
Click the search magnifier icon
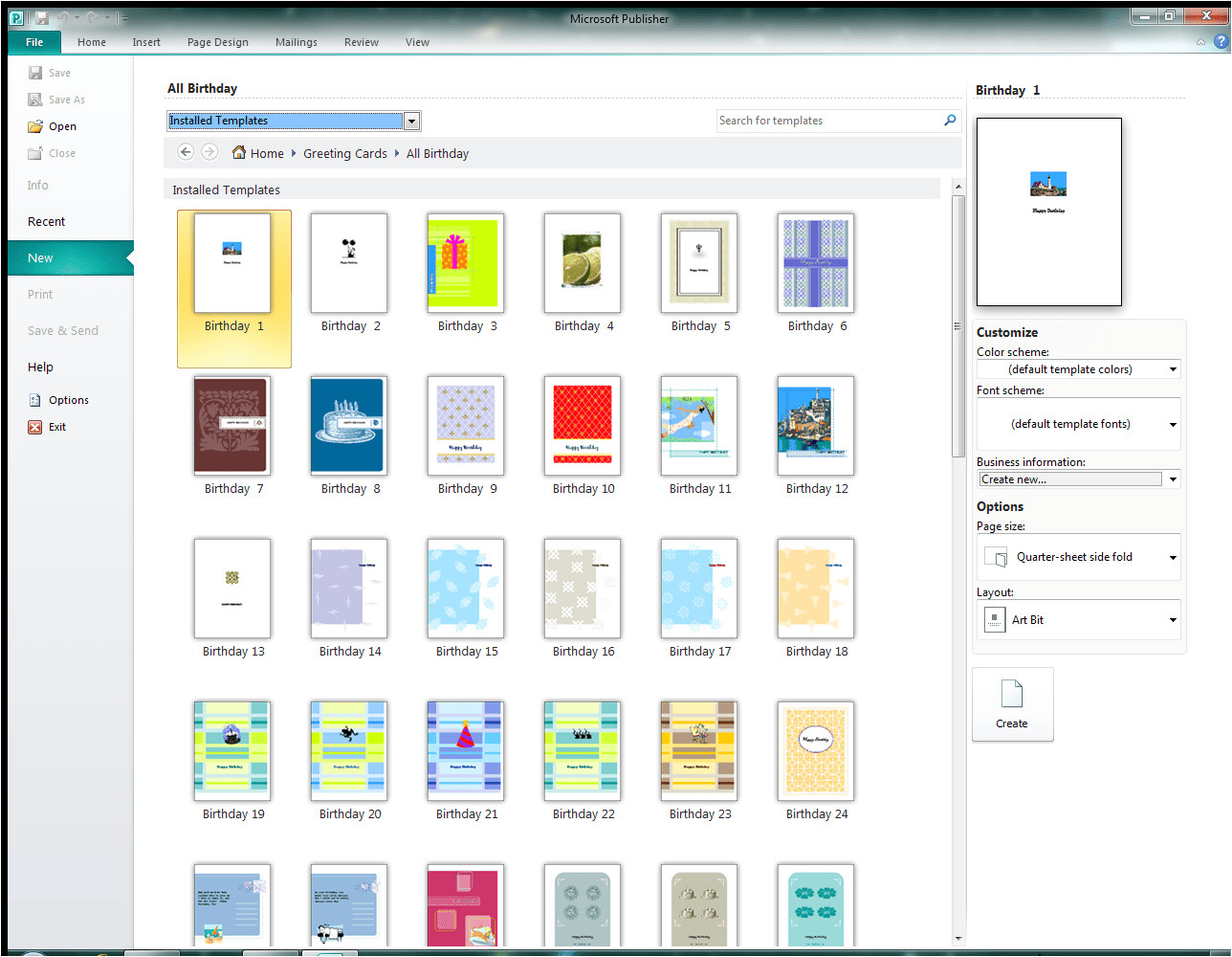point(950,121)
